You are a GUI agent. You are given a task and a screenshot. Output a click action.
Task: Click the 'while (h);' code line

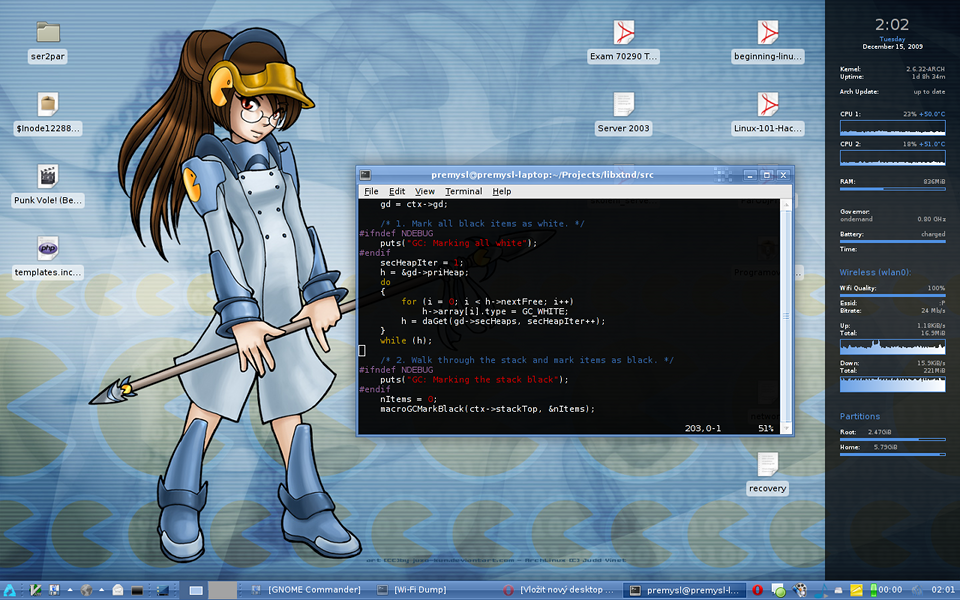point(405,340)
